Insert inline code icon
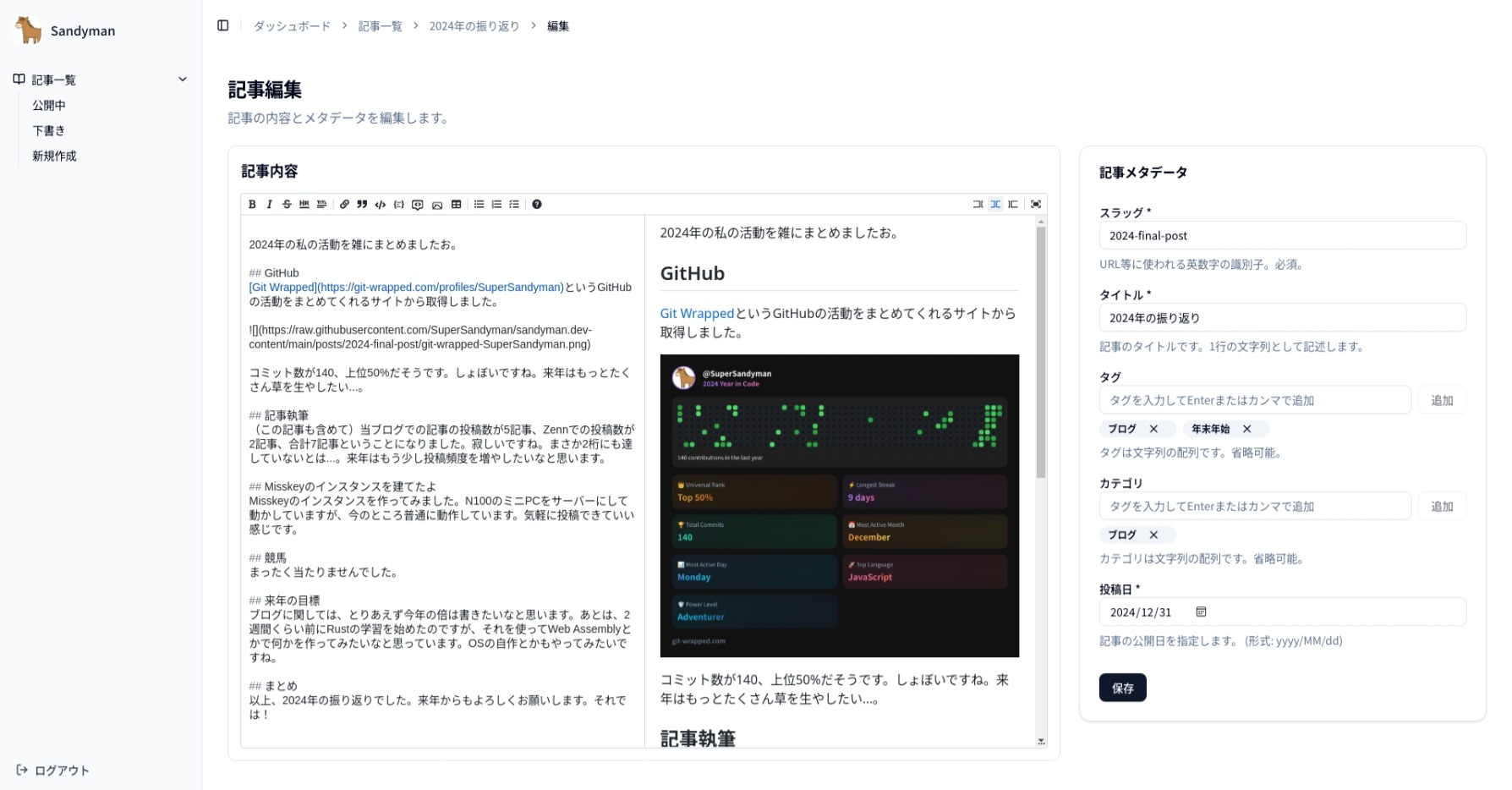The height and width of the screenshot is (790, 1512). click(381, 204)
